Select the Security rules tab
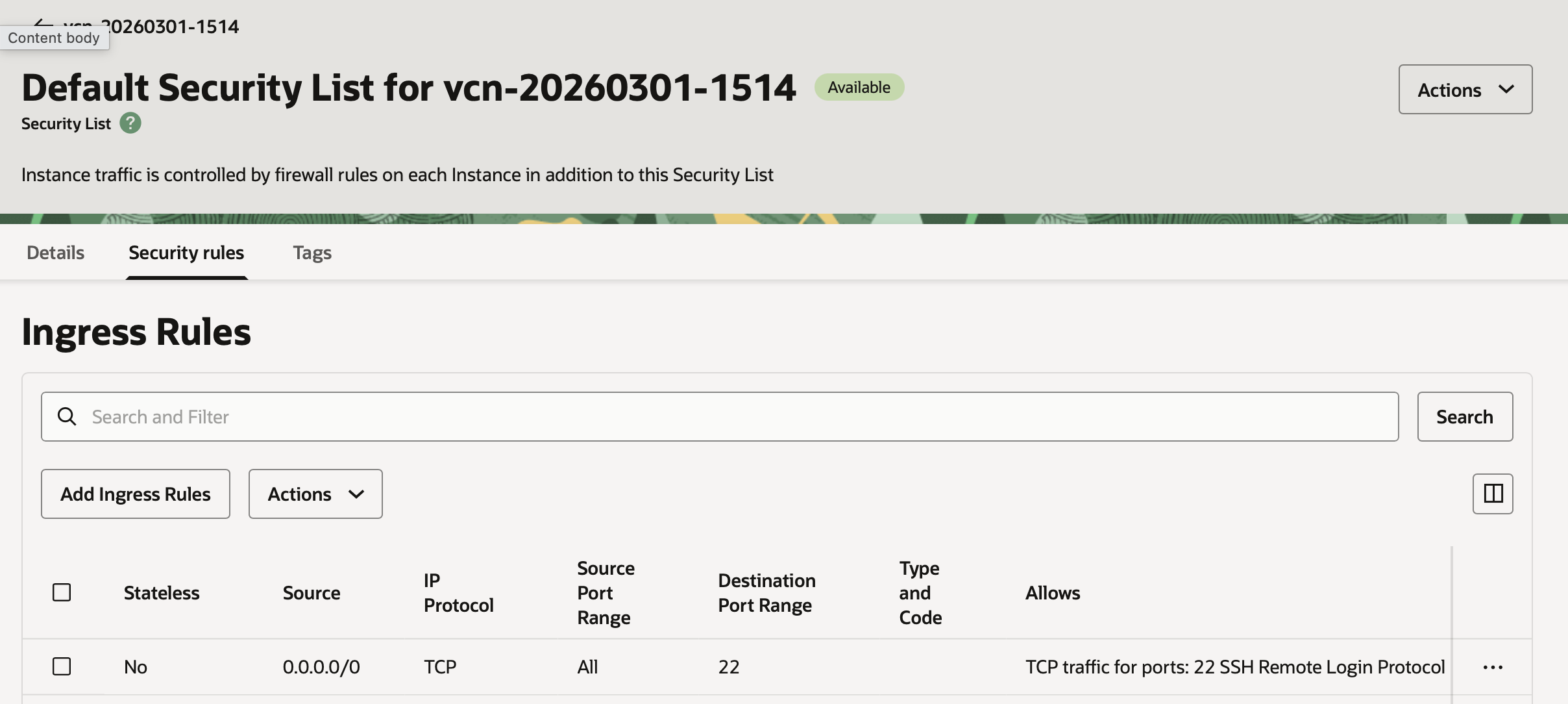1568x704 pixels. pos(186,253)
